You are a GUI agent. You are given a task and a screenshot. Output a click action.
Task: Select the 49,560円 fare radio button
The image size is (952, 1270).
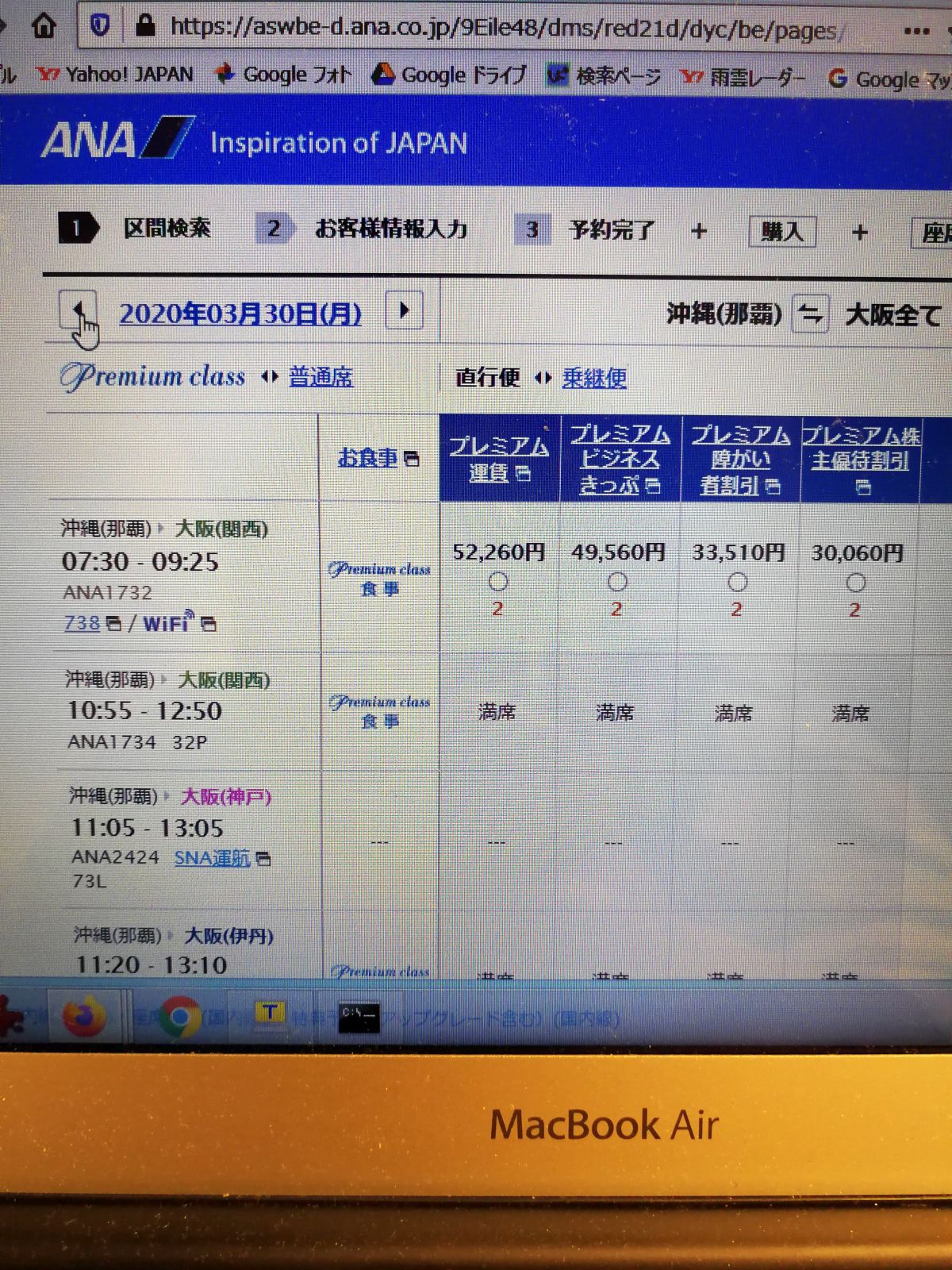(x=617, y=583)
